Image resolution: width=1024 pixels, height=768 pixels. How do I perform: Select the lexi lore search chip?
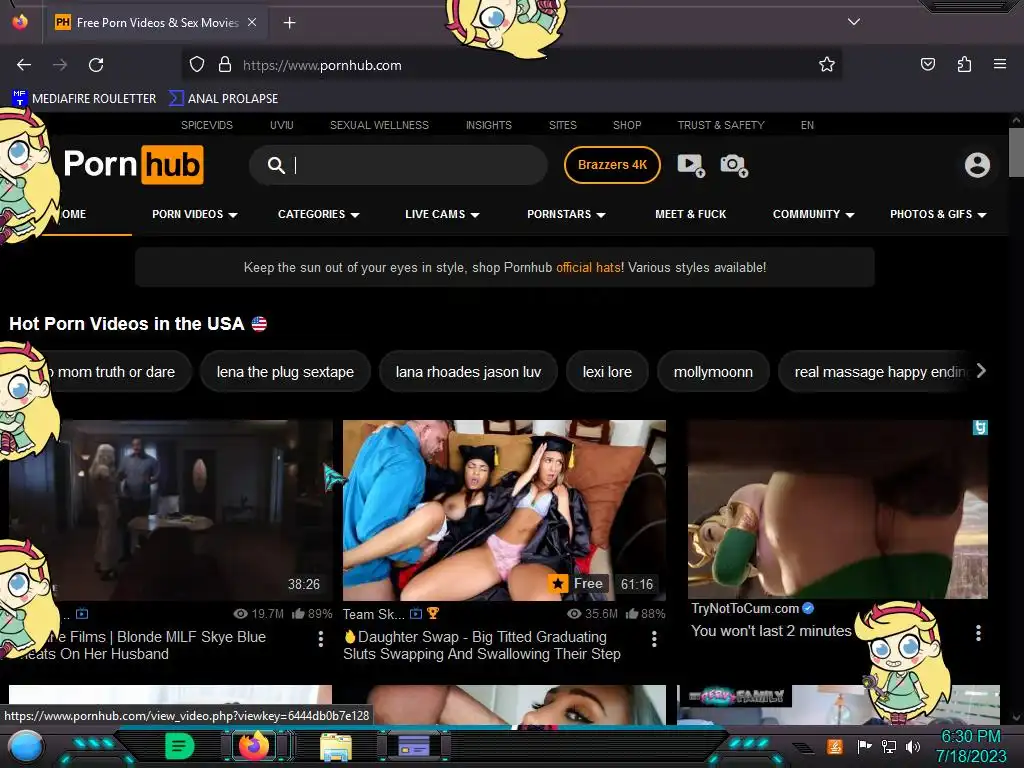pyautogui.click(x=607, y=372)
